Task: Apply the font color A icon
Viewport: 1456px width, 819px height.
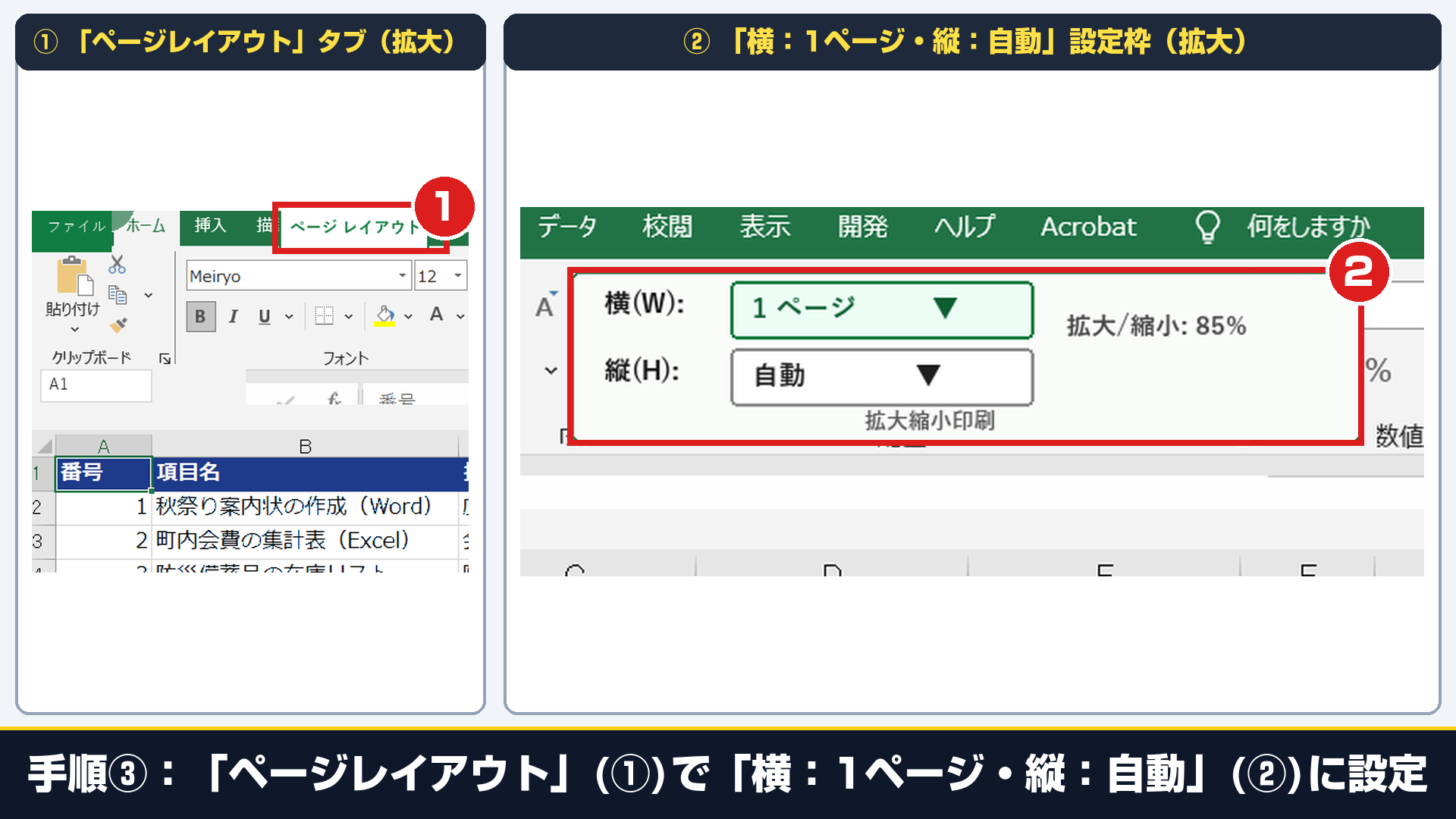Action: [436, 315]
